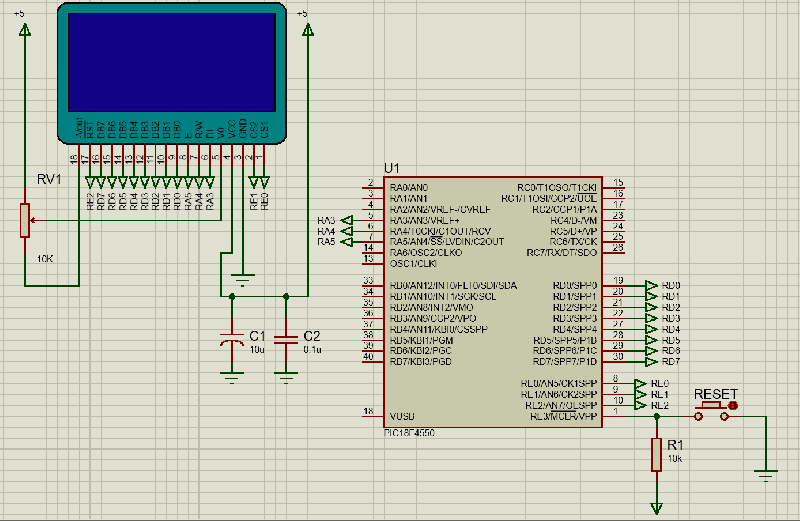Click the RD3 terminal arrow beside U1
The image size is (800, 521).
tap(652, 318)
